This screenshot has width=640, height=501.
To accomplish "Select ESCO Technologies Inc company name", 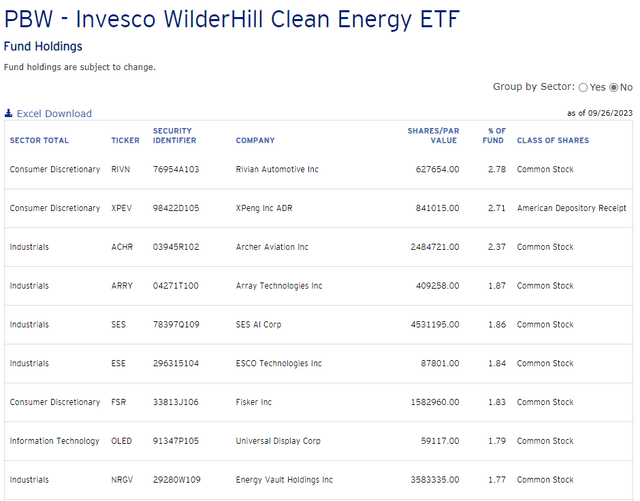I will 279,363.
